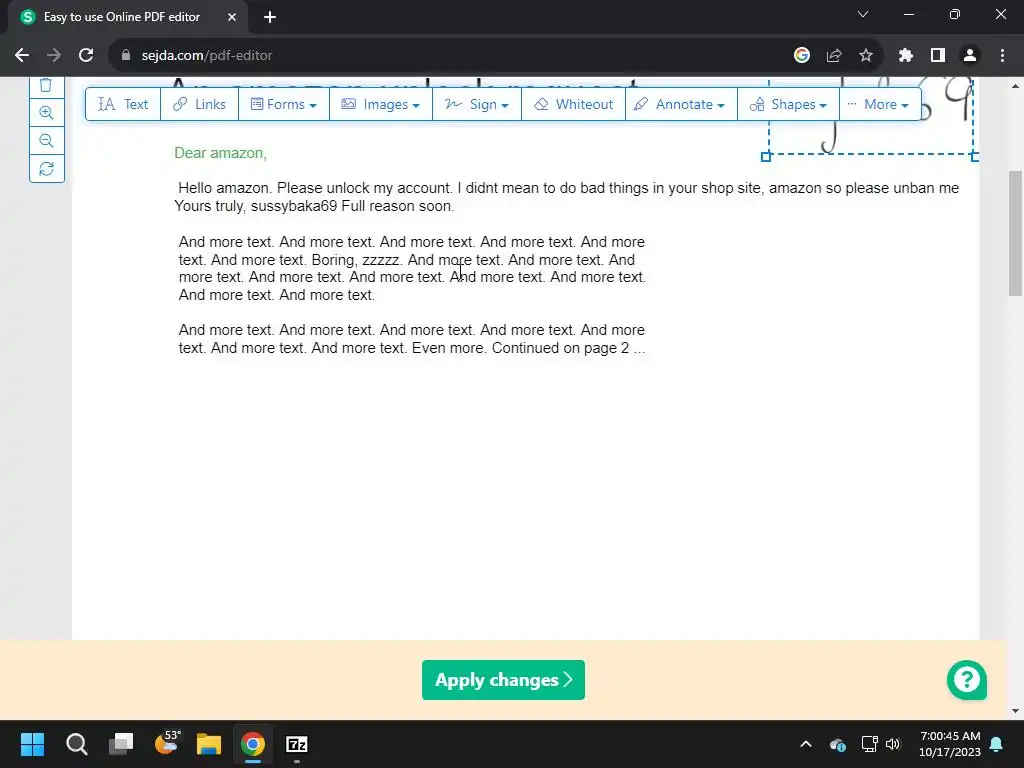Open Windows taskbar search
The image size is (1024, 768).
click(x=76, y=744)
